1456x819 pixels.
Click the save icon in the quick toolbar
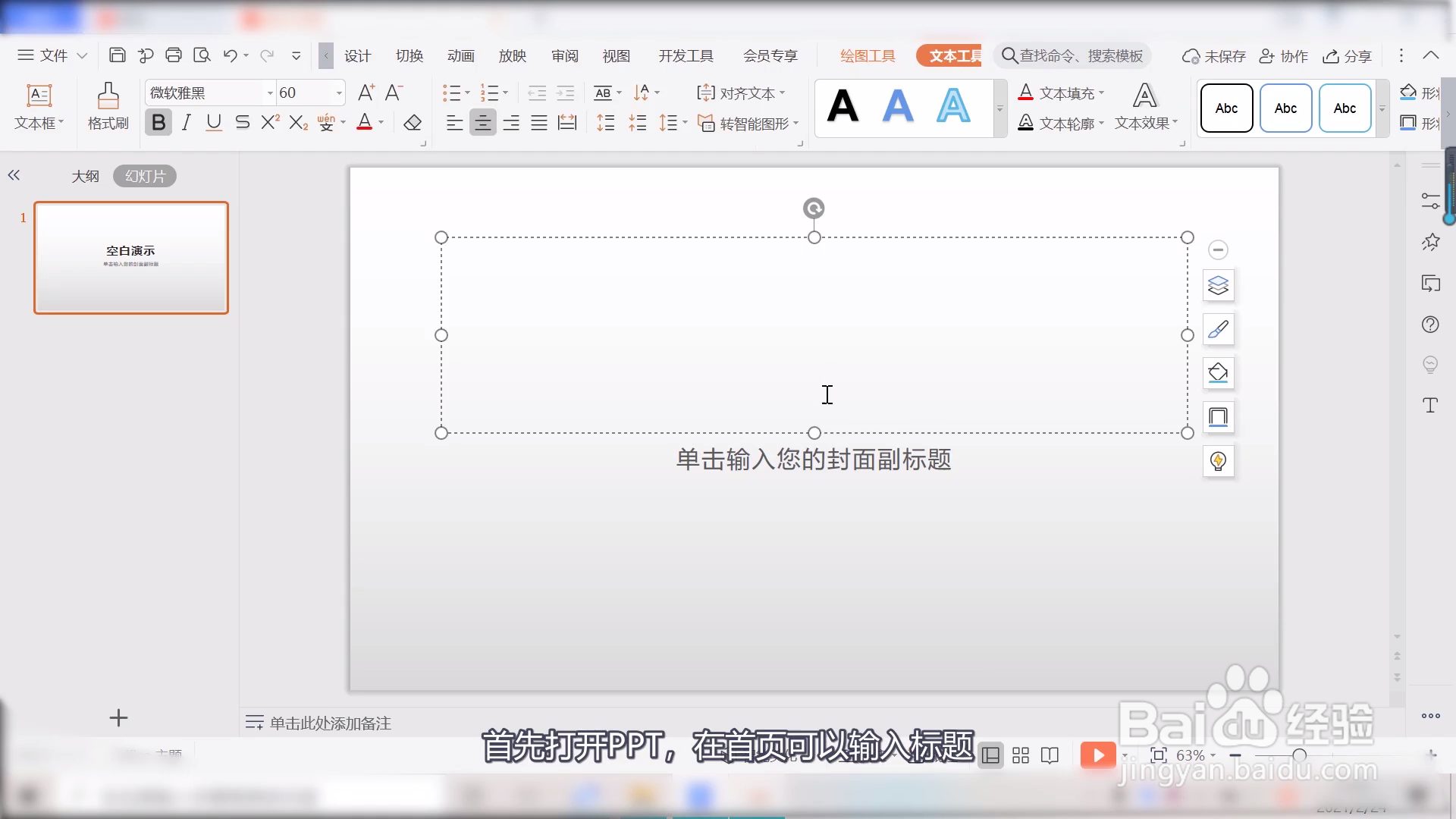click(x=117, y=55)
